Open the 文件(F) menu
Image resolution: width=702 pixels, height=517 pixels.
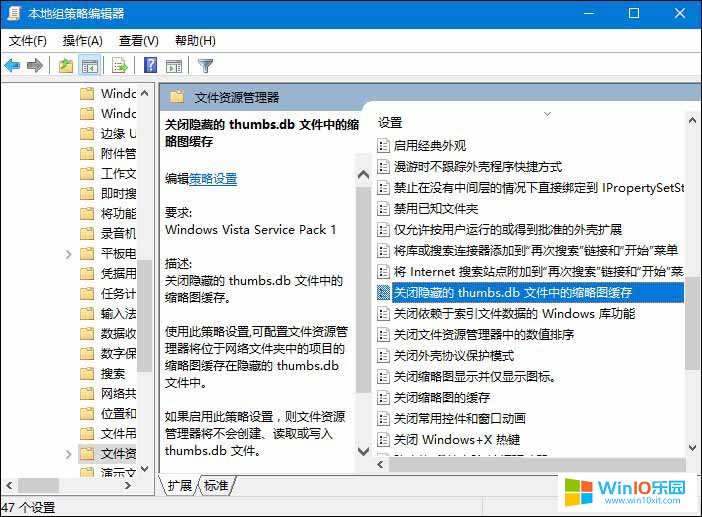28,41
